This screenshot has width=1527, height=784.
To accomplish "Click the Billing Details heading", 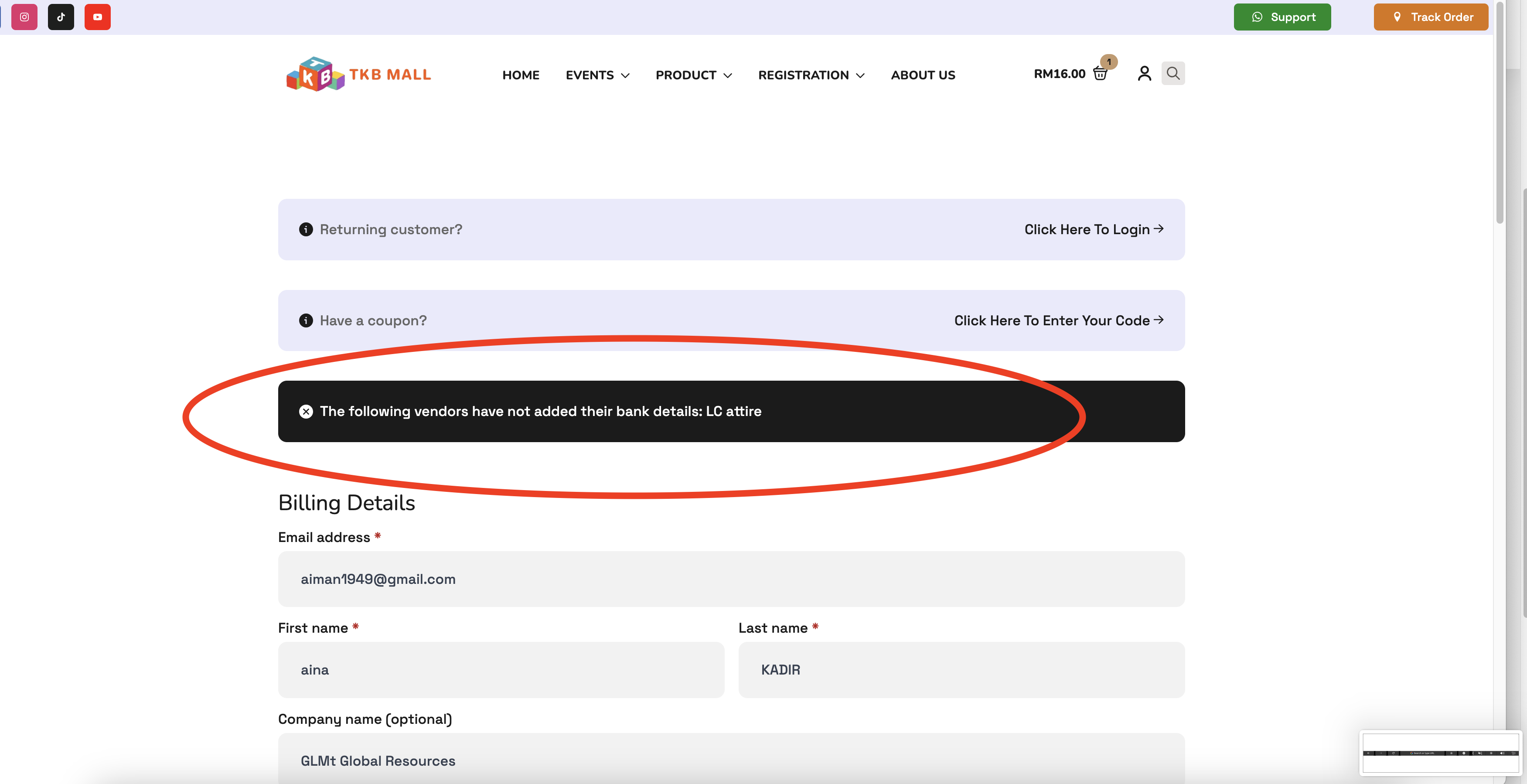I will point(347,502).
